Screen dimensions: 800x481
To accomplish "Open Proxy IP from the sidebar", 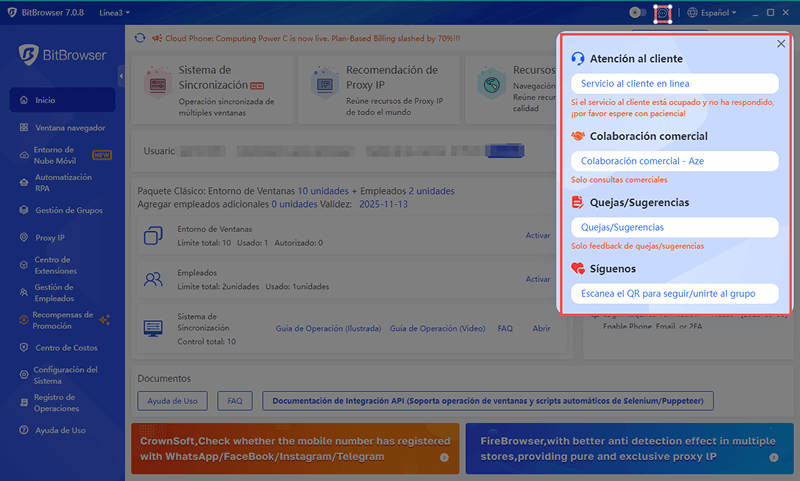I will tap(49, 238).
